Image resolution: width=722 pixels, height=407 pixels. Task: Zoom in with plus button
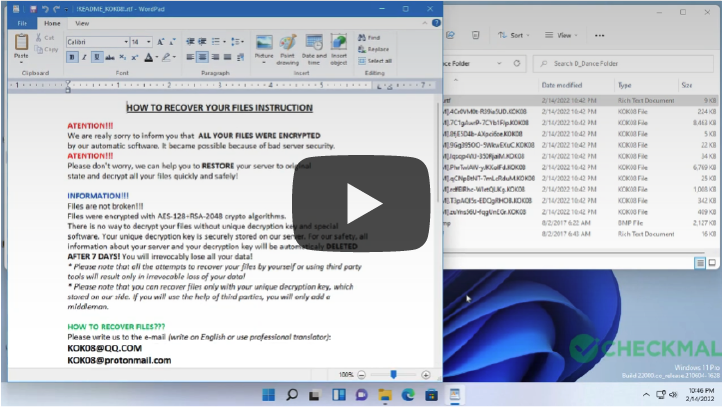[x=425, y=375]
